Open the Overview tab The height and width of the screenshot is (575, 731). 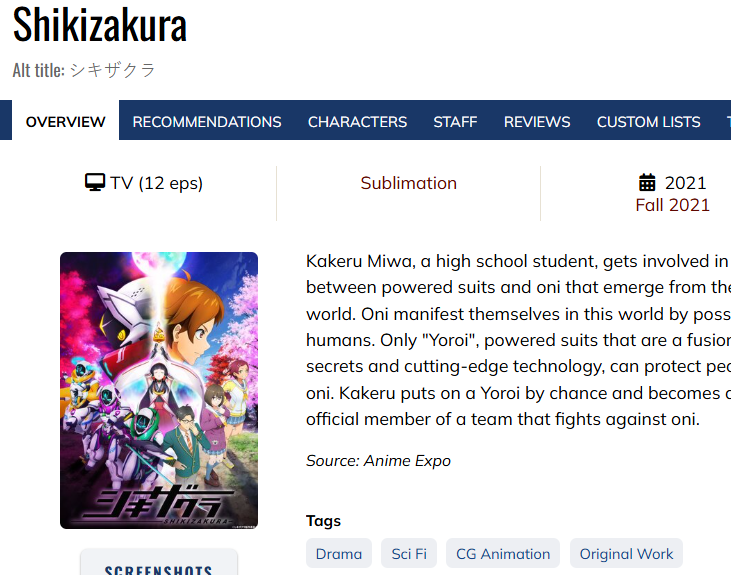pos(65,121)
